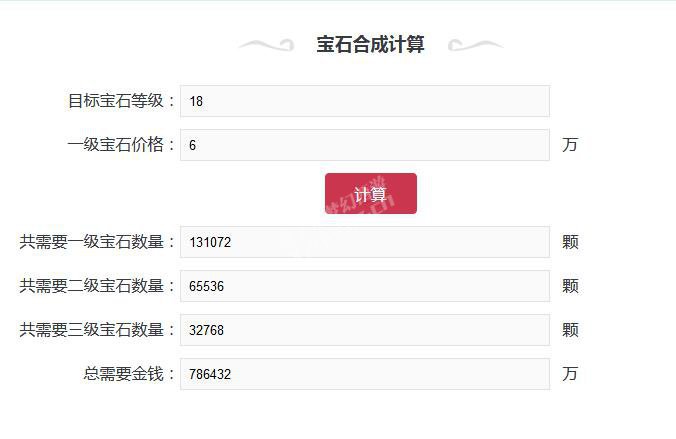Click the 颗 unit beside 131072

coord(570,242)
